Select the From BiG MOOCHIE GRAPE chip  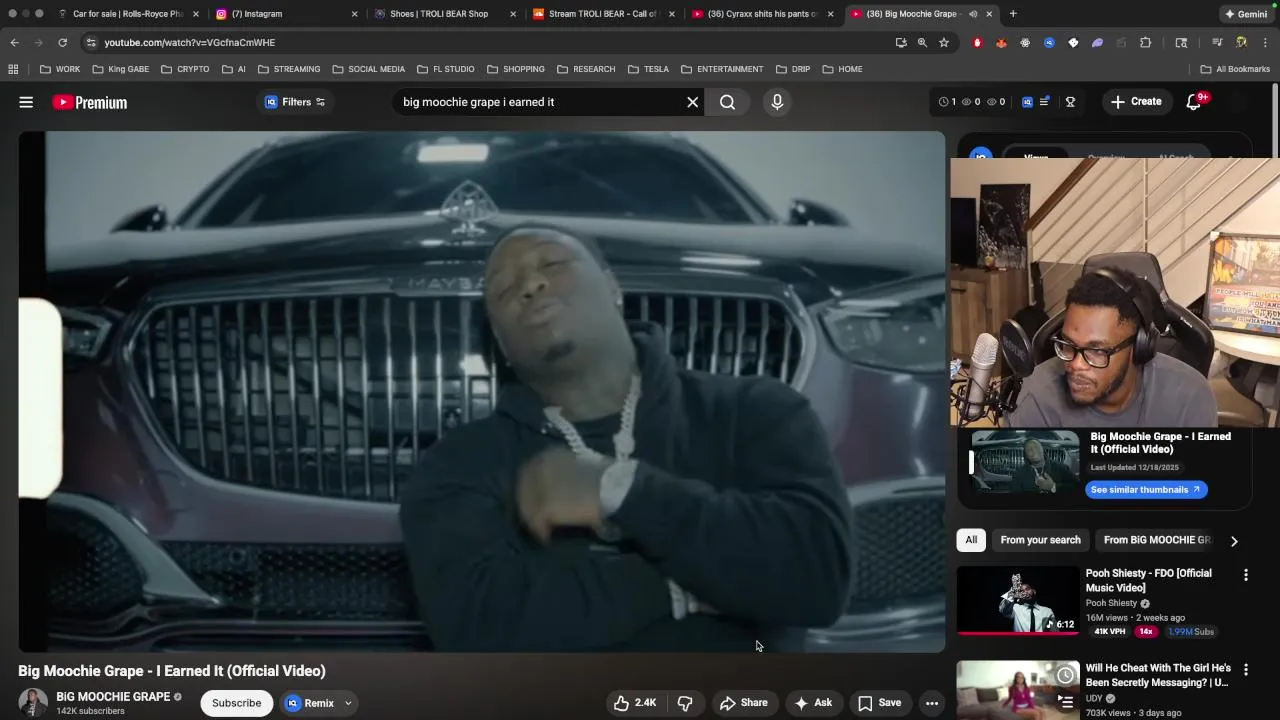[x=1157, y=540]
